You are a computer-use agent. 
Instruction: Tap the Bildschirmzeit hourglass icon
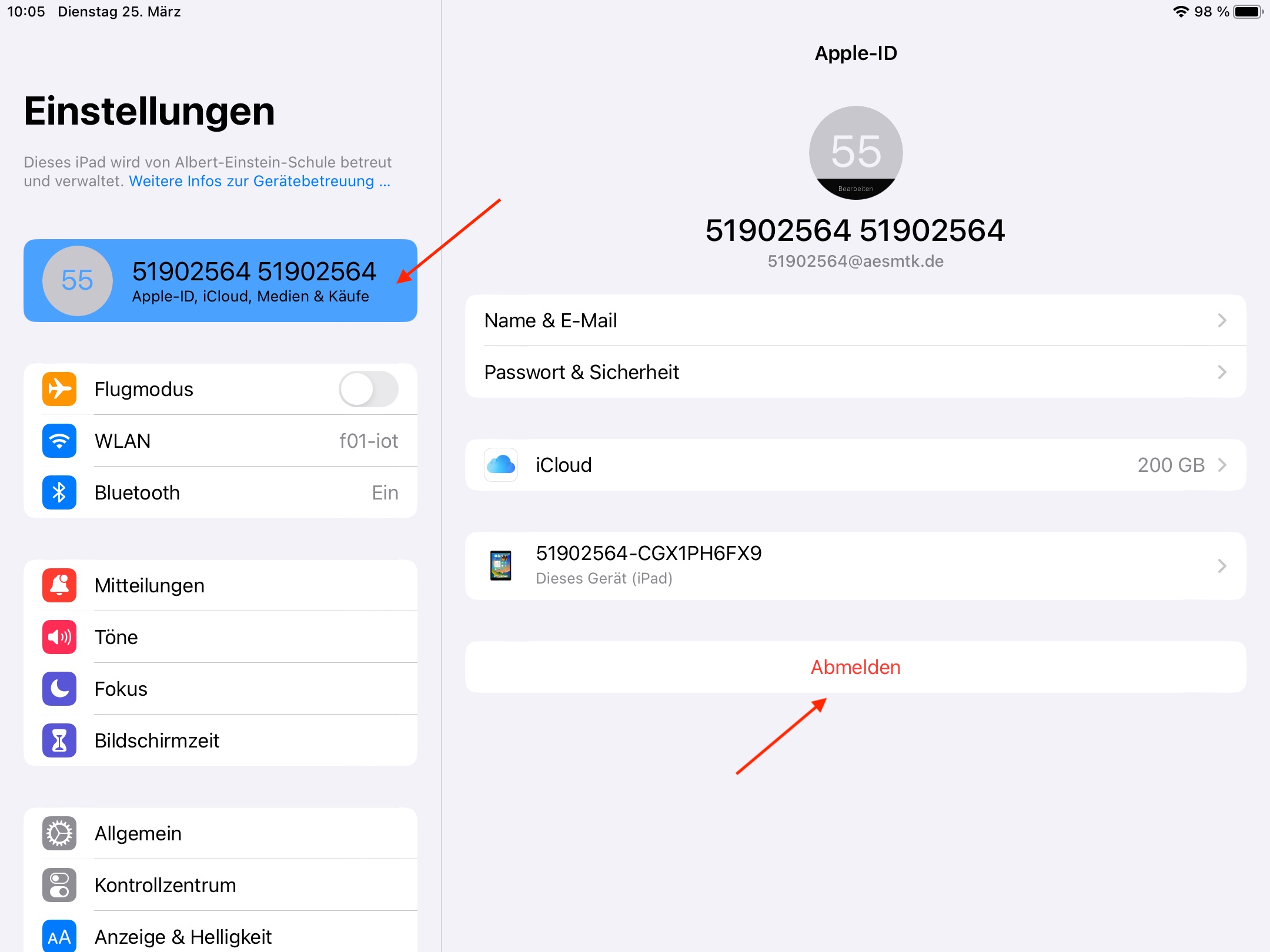59,740
